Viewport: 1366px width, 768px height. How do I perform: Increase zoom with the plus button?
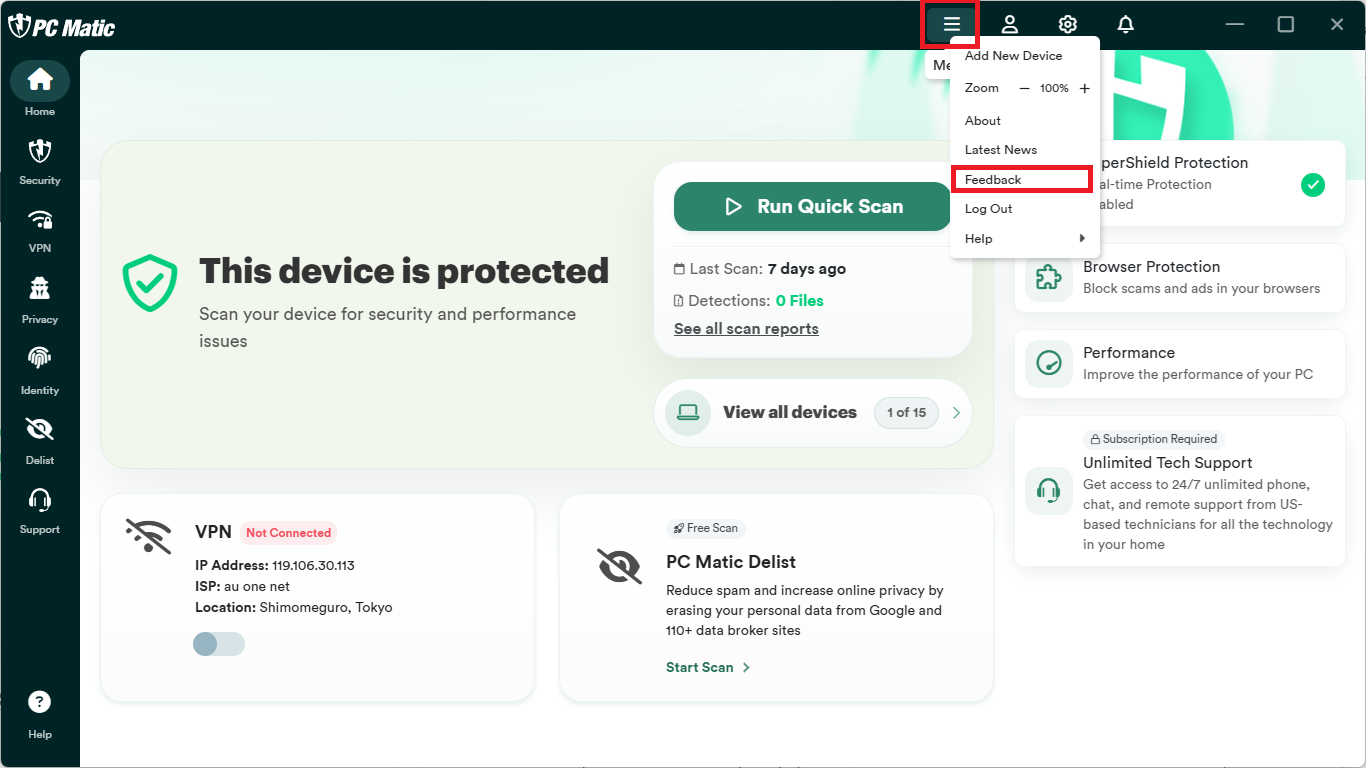pos(1085,88)
